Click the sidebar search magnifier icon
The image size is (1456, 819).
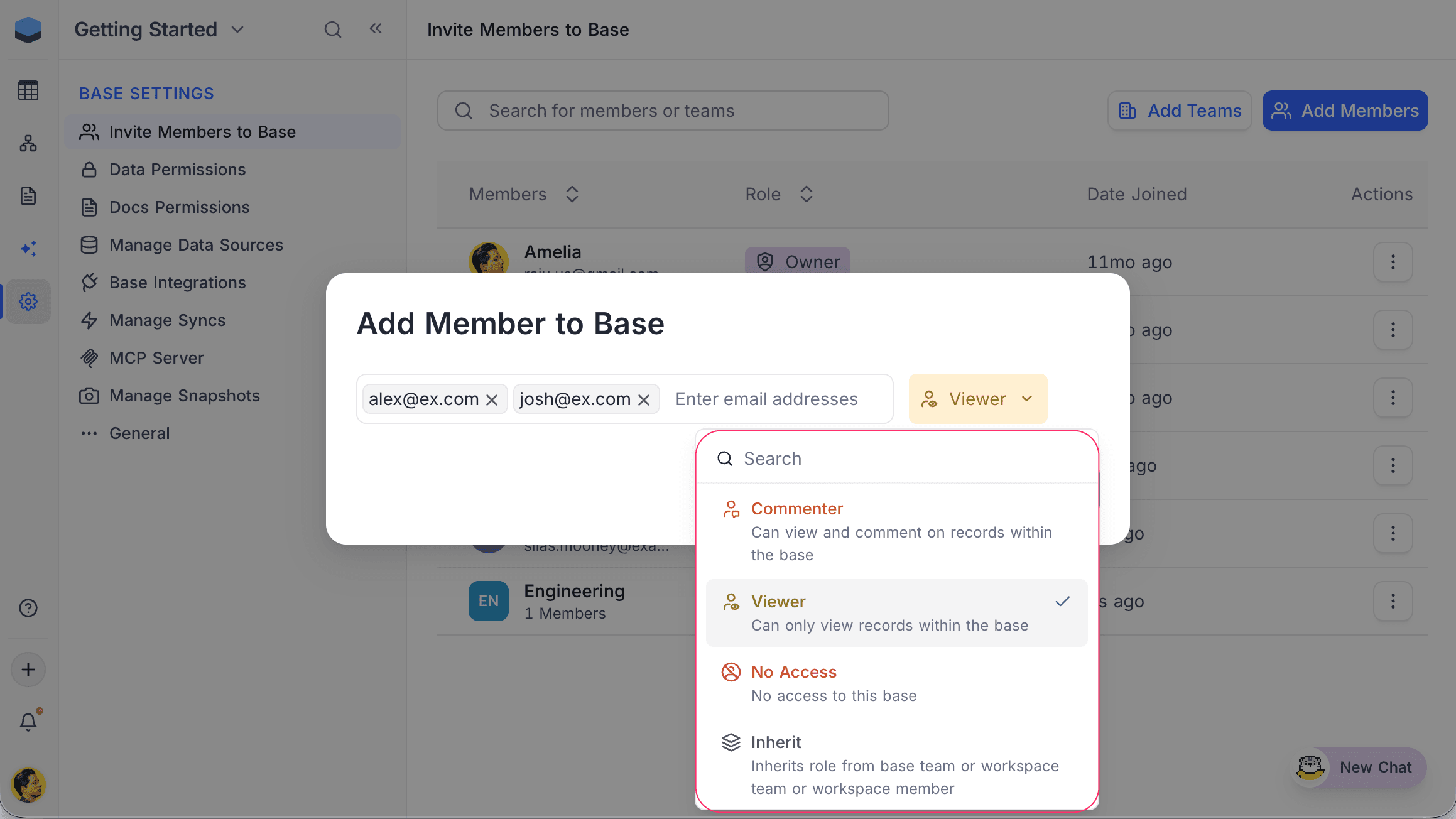click(332, 30)
